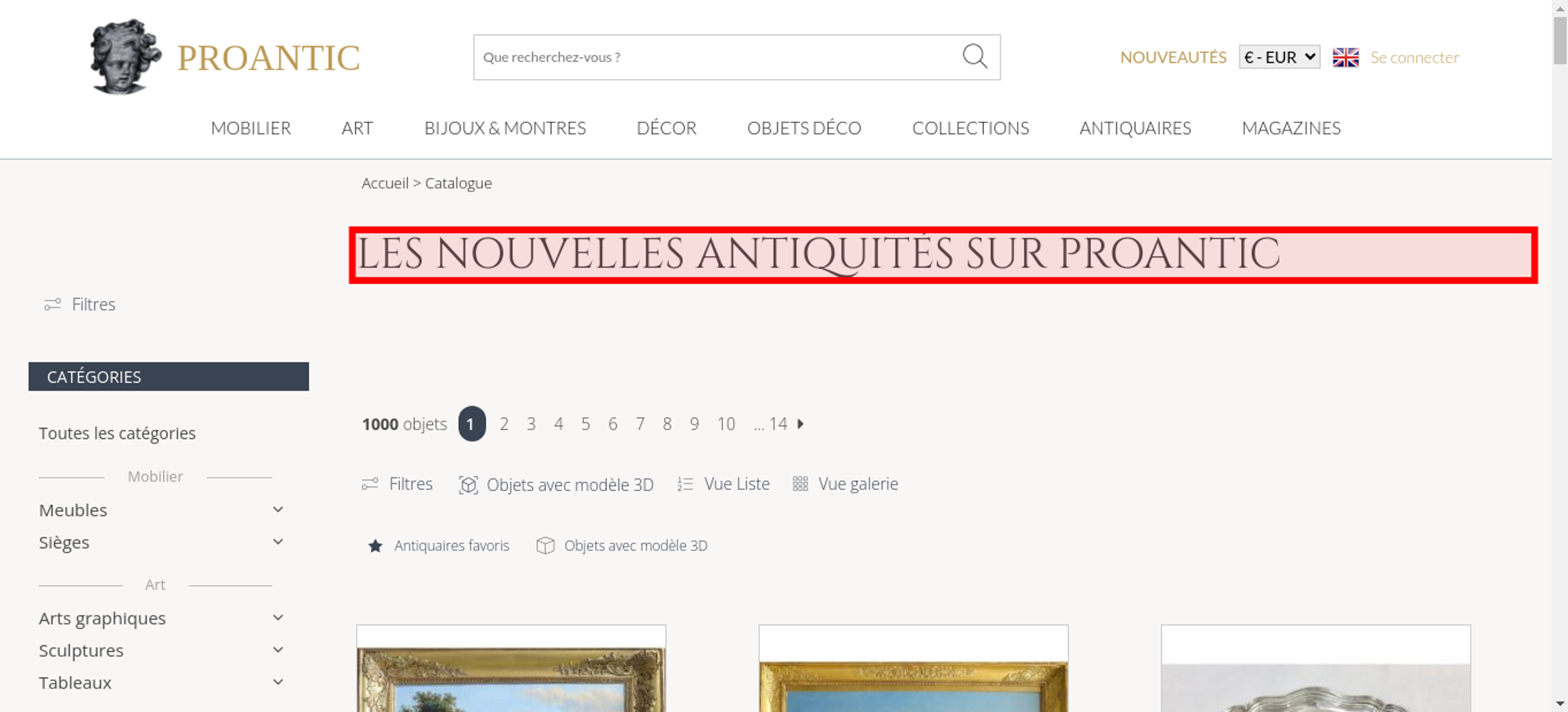Screen dimensions: 1568x712
Task: Switch to Vue Liste
Action: 724,484
